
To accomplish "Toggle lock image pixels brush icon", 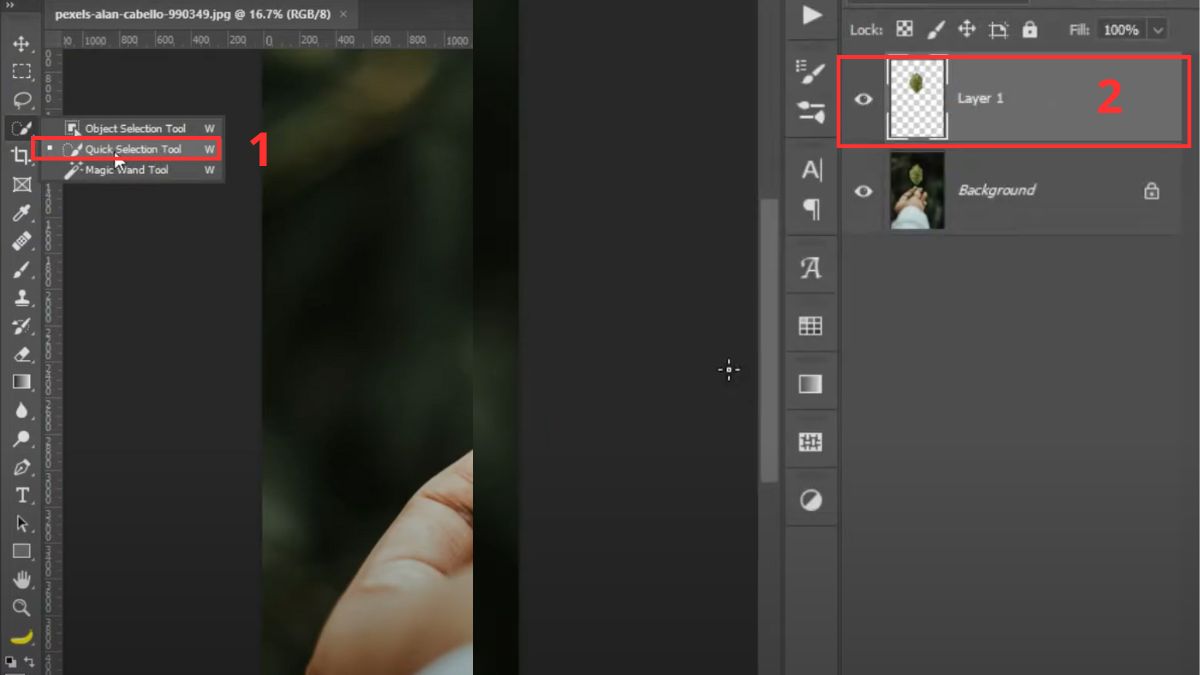I will [936, 29].
